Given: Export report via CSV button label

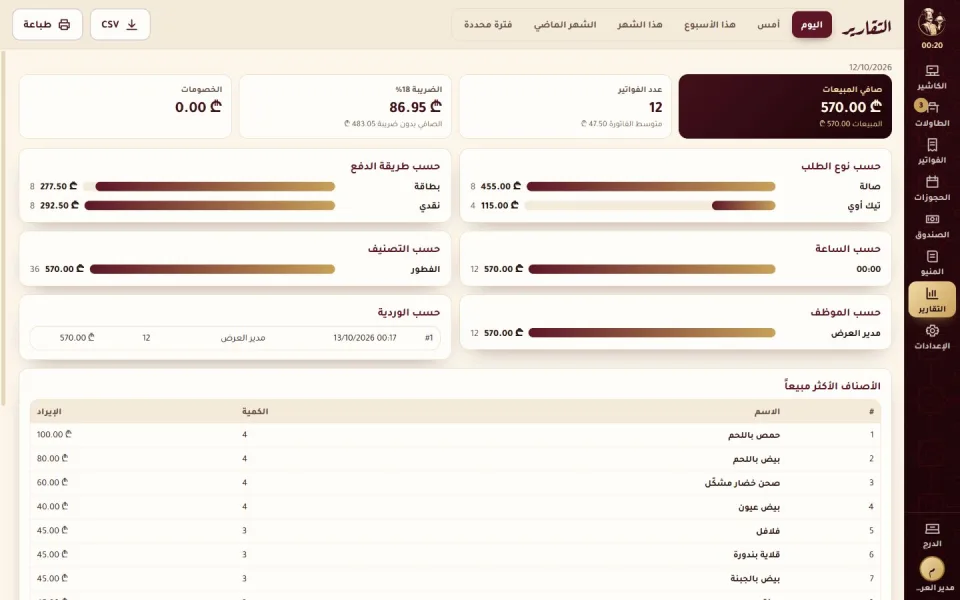Looking at the screenshot, I should (x=110, y=24).
